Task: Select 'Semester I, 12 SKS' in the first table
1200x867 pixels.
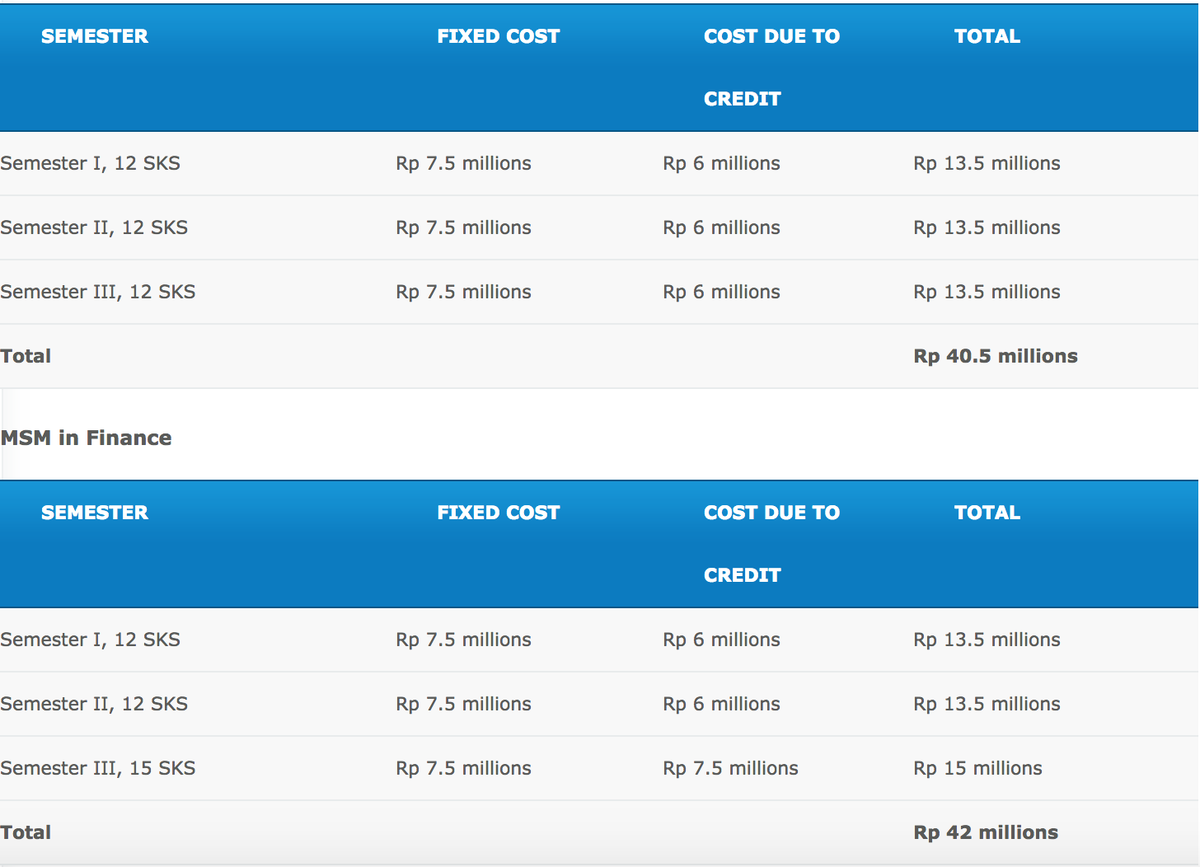Action: pos(90,163)
